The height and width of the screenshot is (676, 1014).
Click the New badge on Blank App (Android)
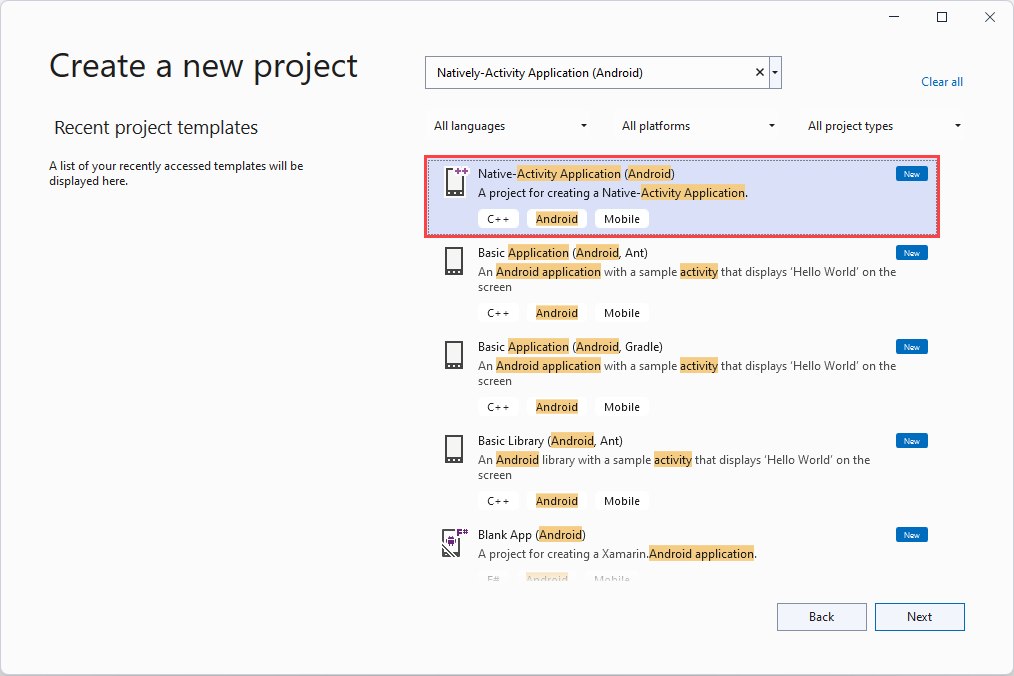click(911, 534)
